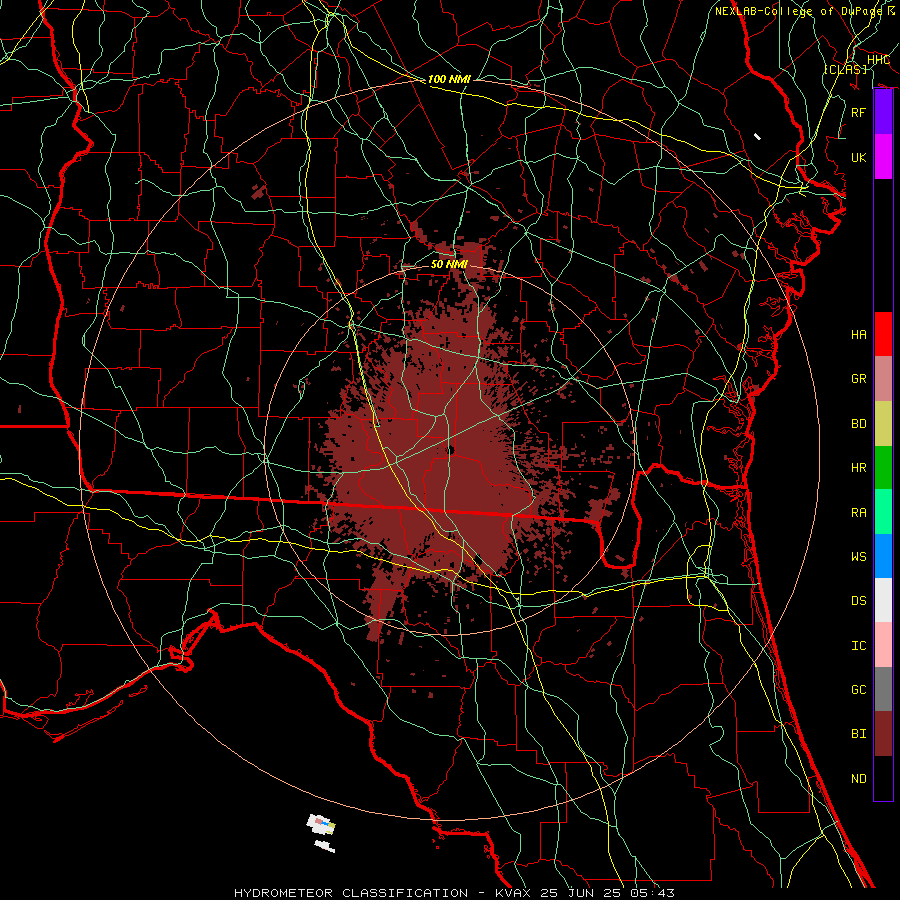The image size is (900, 900).
Task: Click the GR legend label
Action: click(x=858, y=379)
